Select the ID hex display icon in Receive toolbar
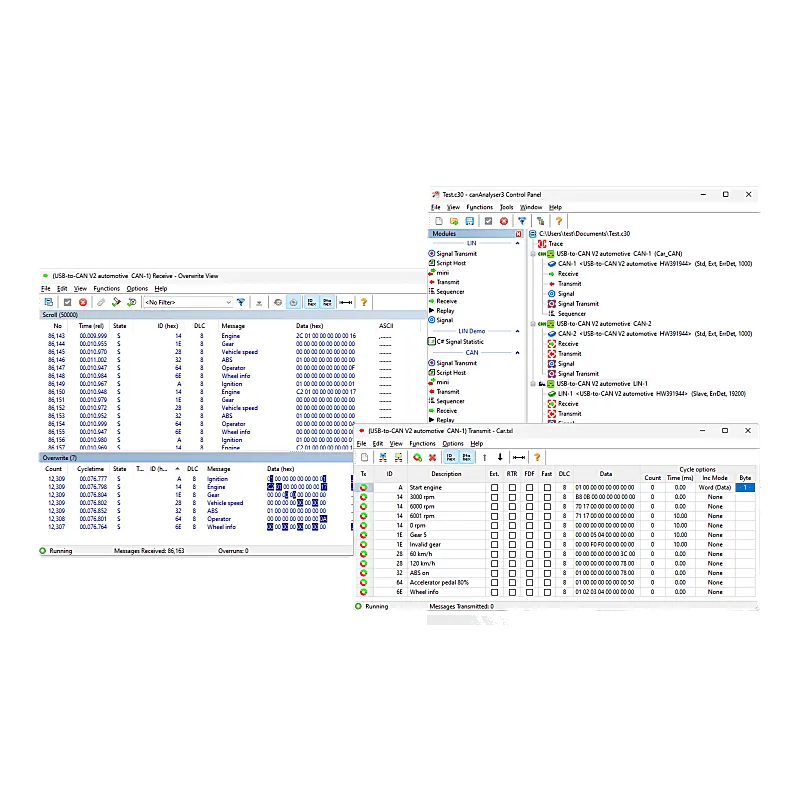The width and height of the screenshot is (800, 800). (310, 300)
